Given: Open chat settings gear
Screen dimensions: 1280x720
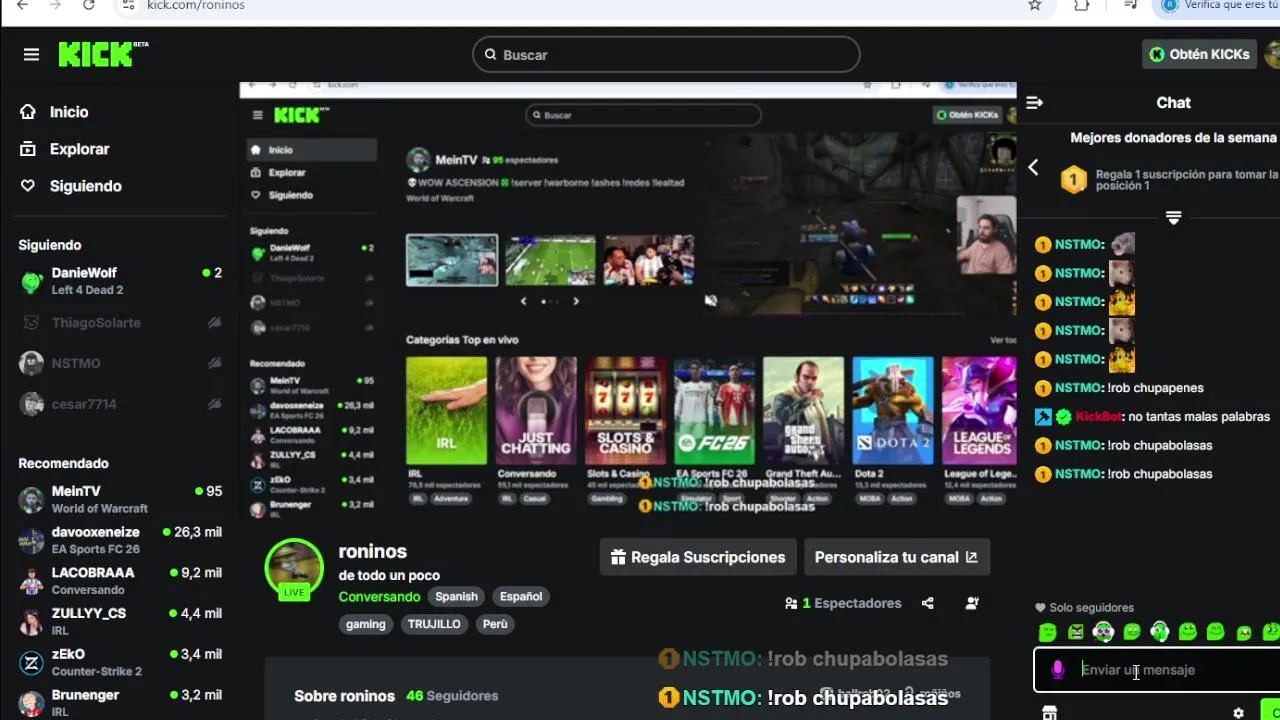Looking at the screenshot, I should 1238,713.
